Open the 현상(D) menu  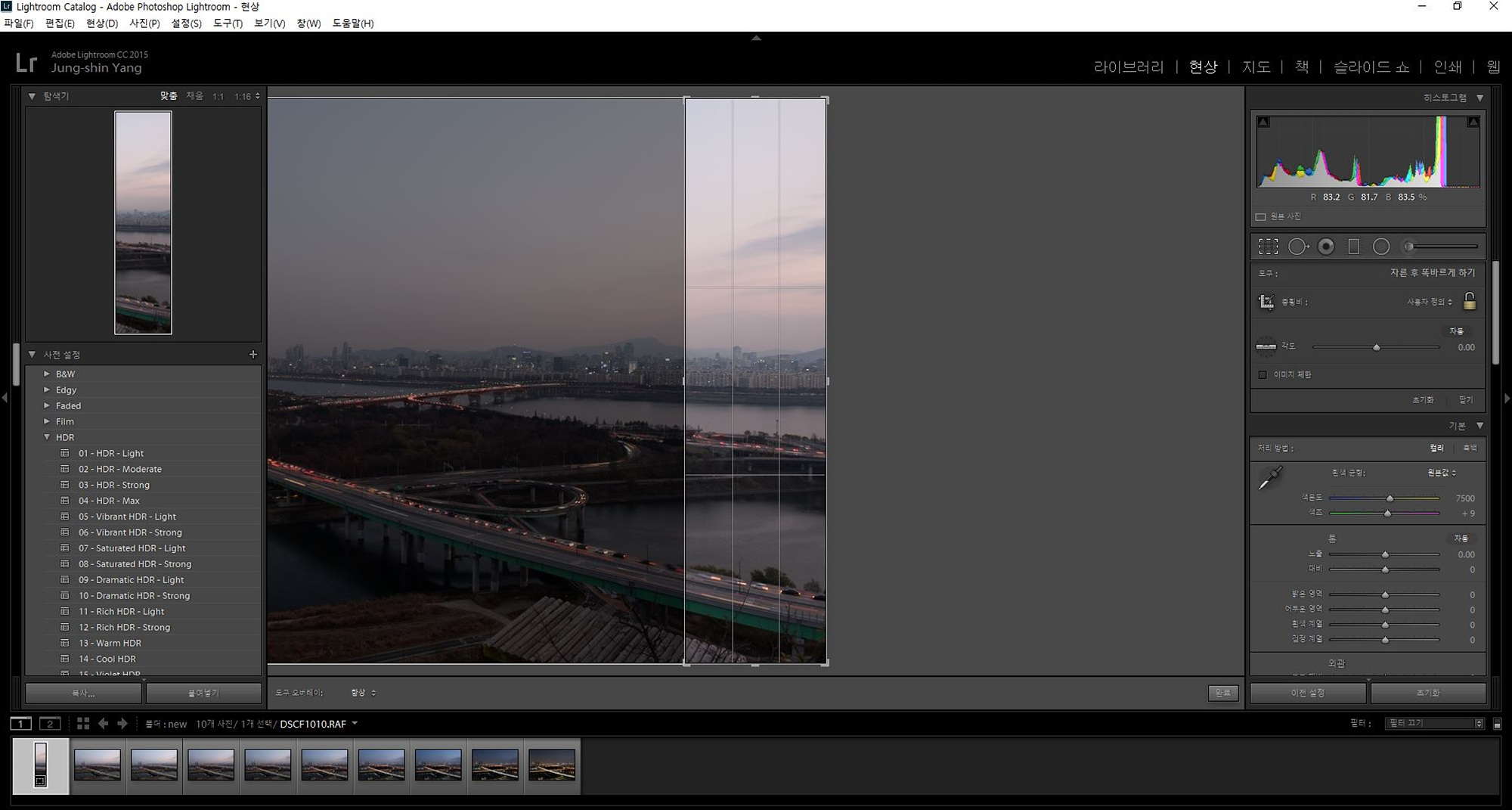pos(101,23)
